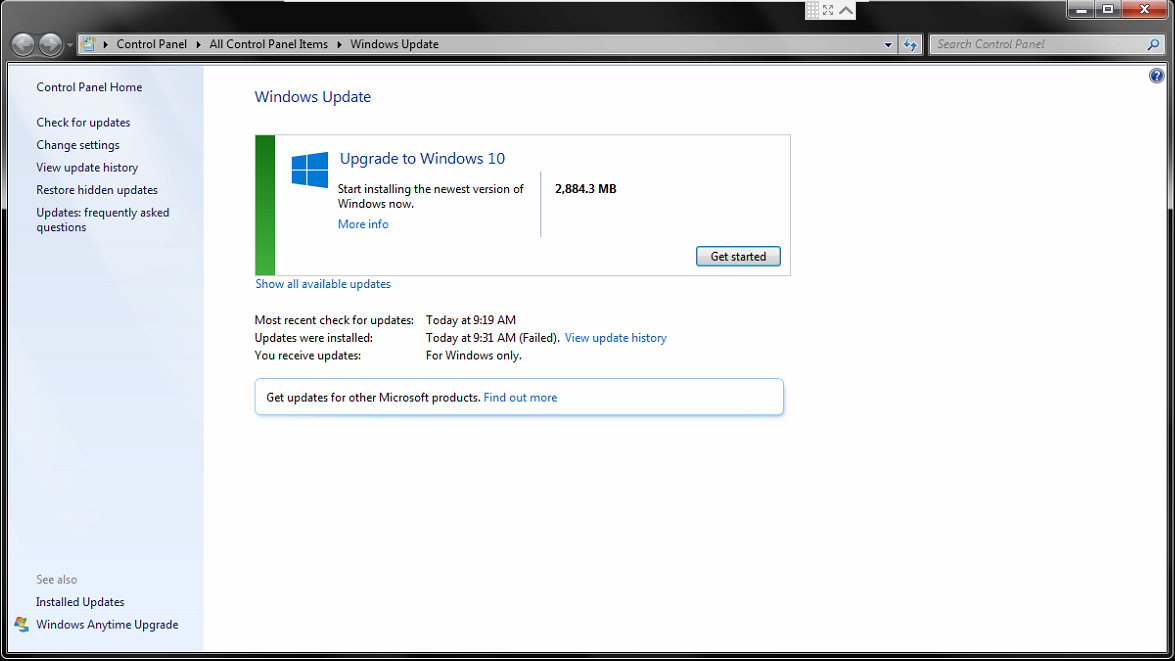Click the Control Panel icon in address bar
The width and height of the screenshot is (1175, 661).
click(88, 44)
